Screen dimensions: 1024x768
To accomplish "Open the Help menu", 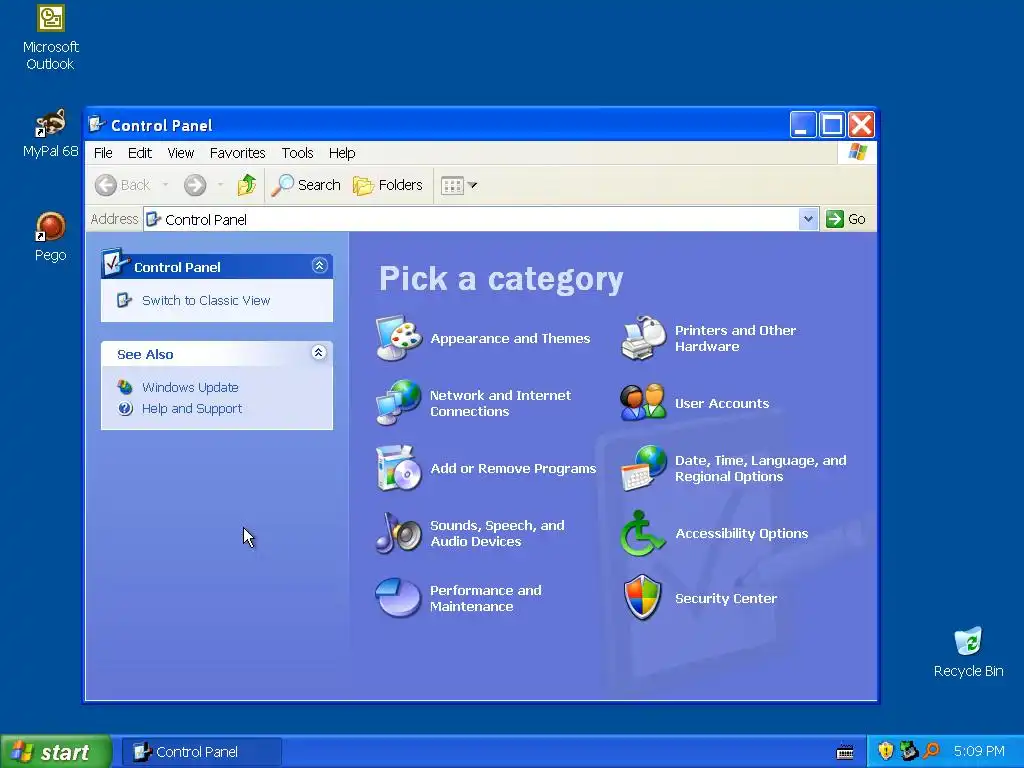I will tap(342, 153).
